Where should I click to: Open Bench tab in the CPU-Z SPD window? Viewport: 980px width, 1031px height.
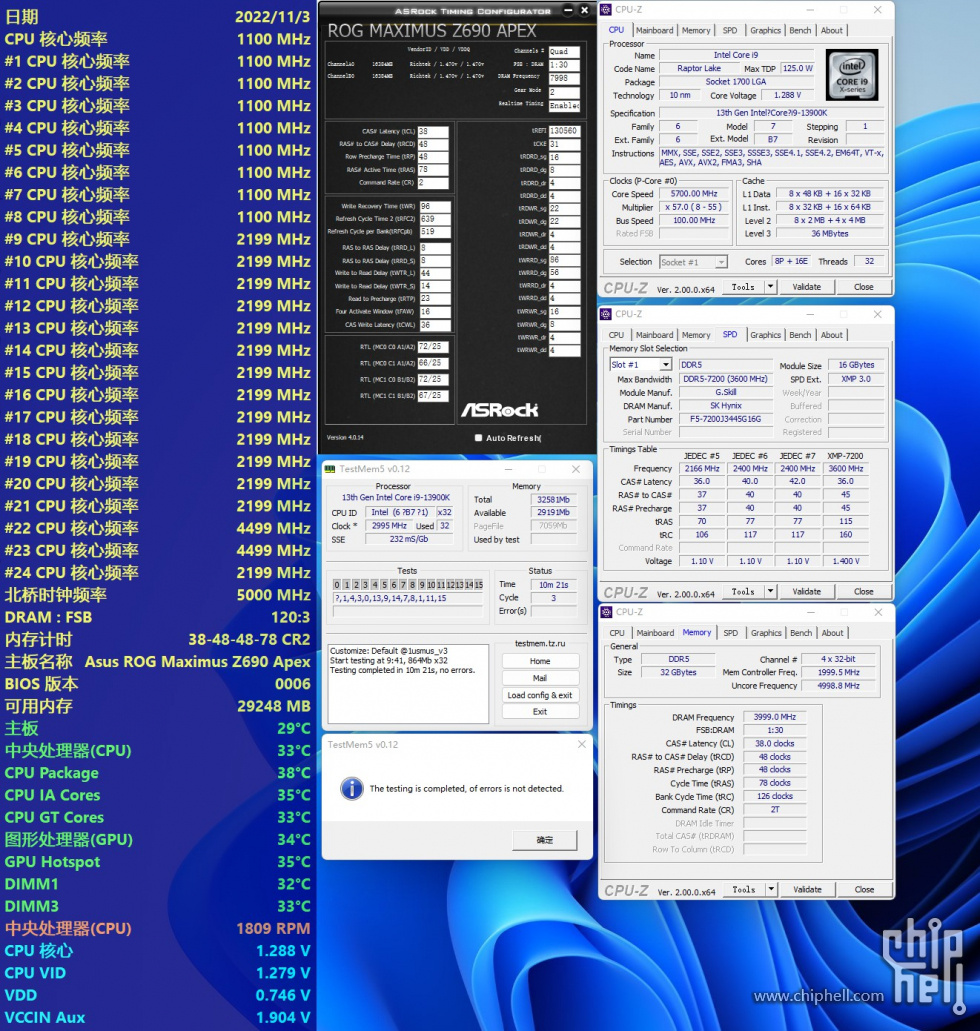click(800, 335)
